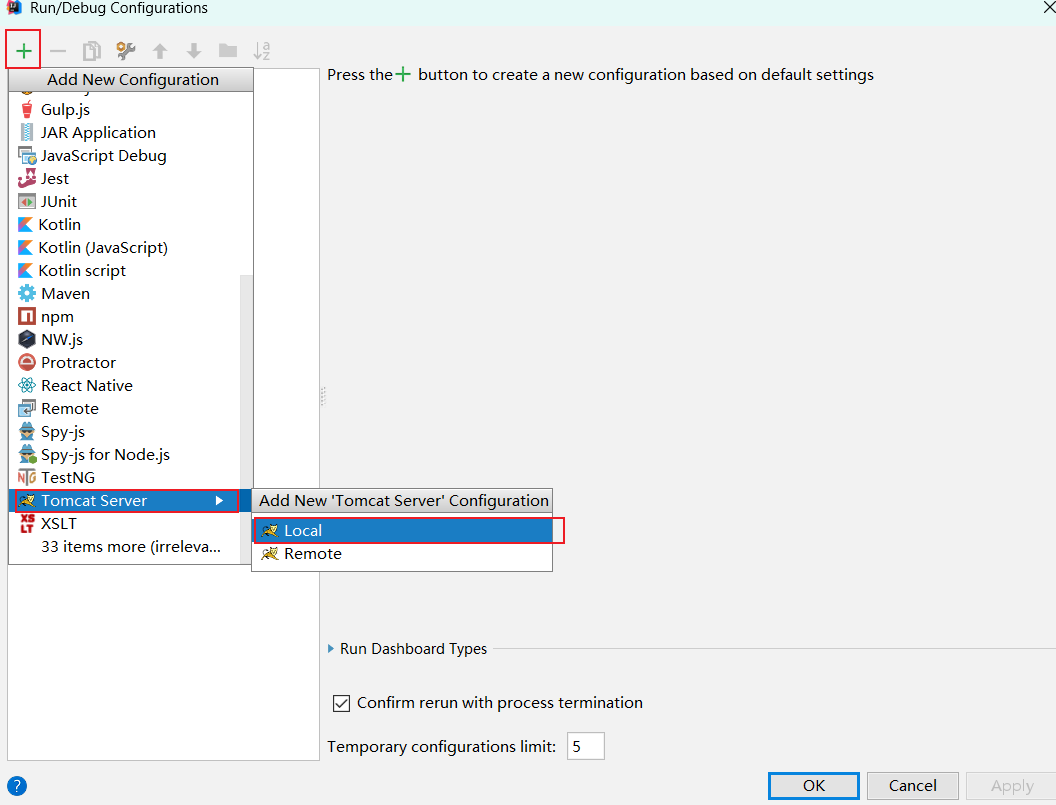
Task: Click the Move Up arrow icon
Action: pyautogui.click(x=160, y=51)
